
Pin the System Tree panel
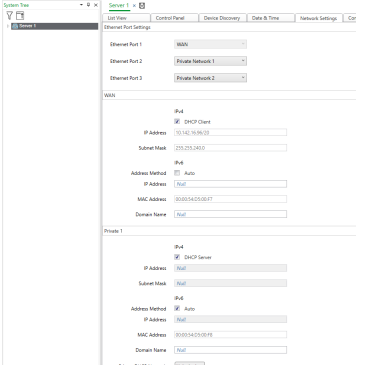tap(88, 5)
